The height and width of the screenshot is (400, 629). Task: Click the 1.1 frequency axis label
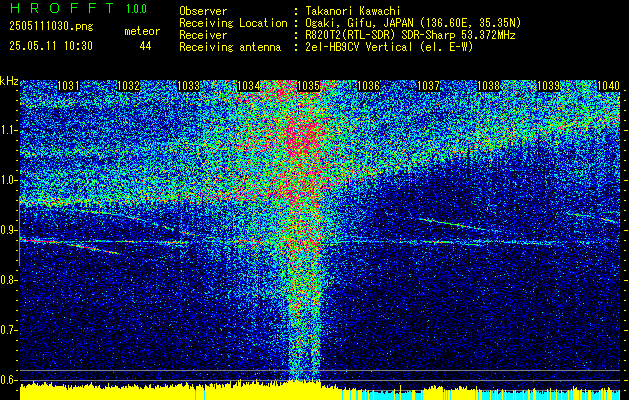point(8,130)
